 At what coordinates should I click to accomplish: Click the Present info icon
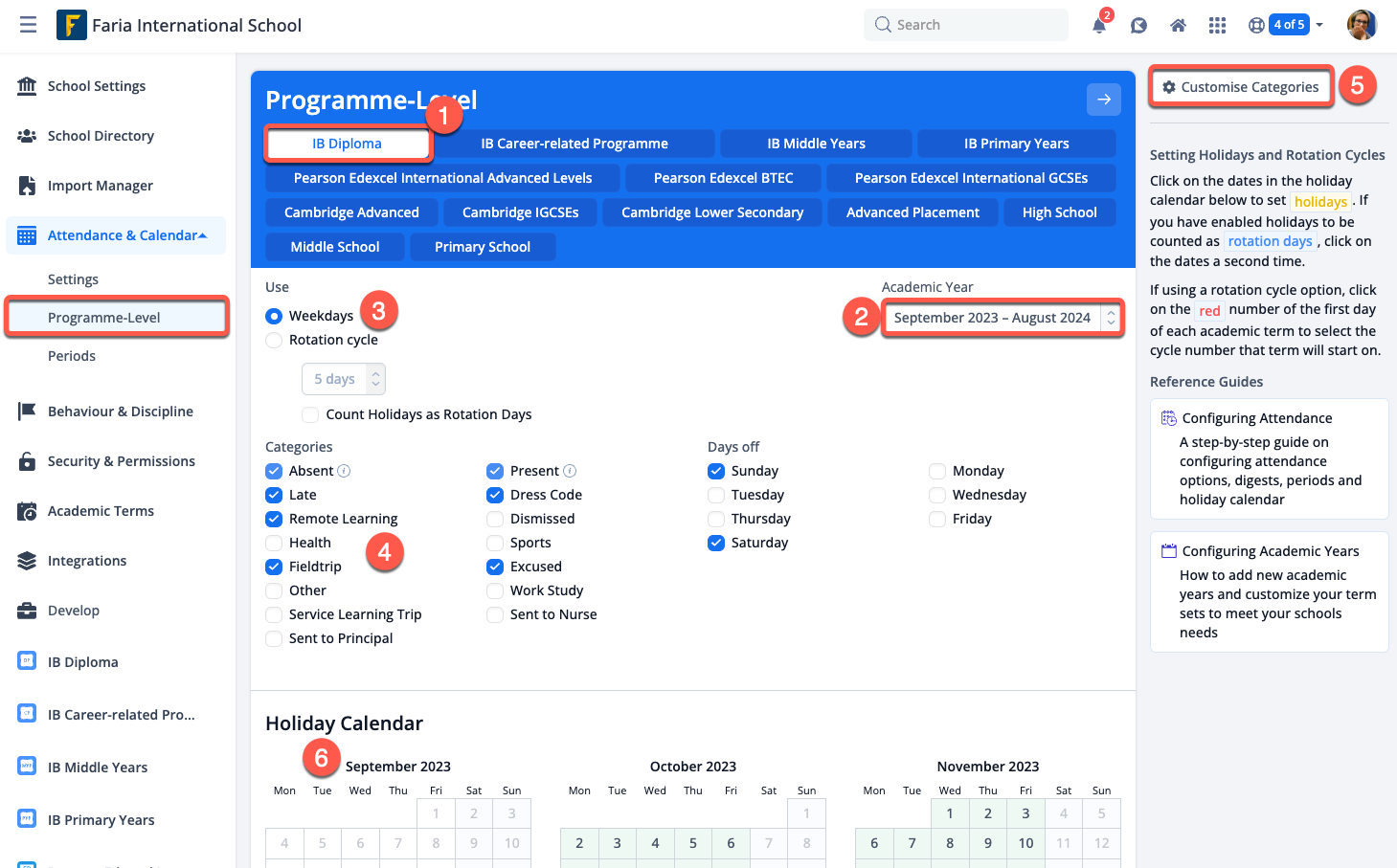570,471
